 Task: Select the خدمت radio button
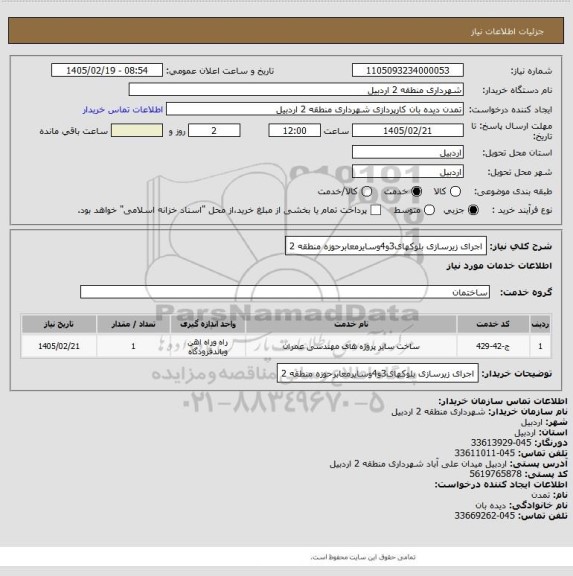[417, 191]
